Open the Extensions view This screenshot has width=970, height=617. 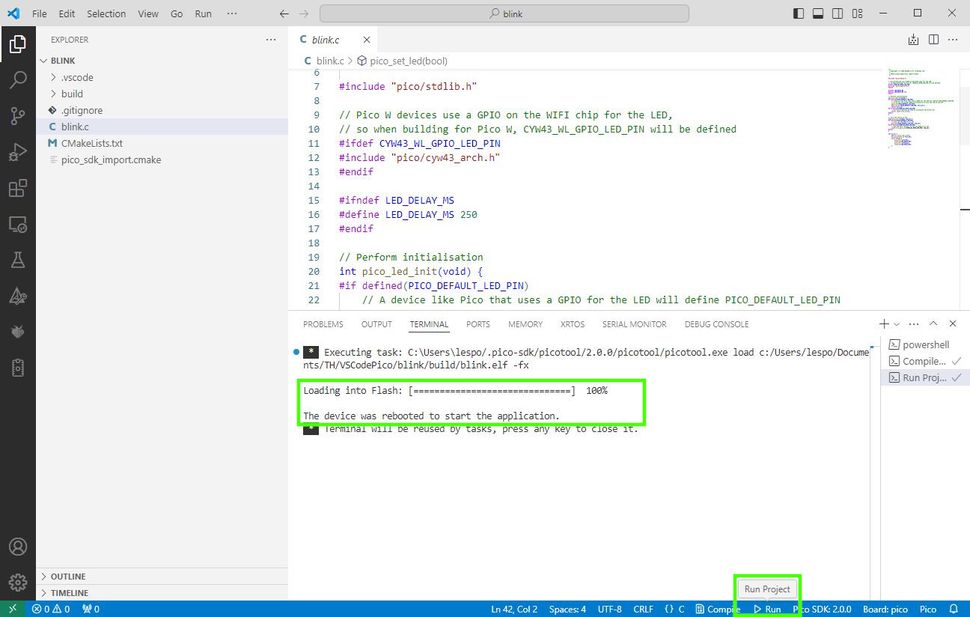(x=18, y=188)
